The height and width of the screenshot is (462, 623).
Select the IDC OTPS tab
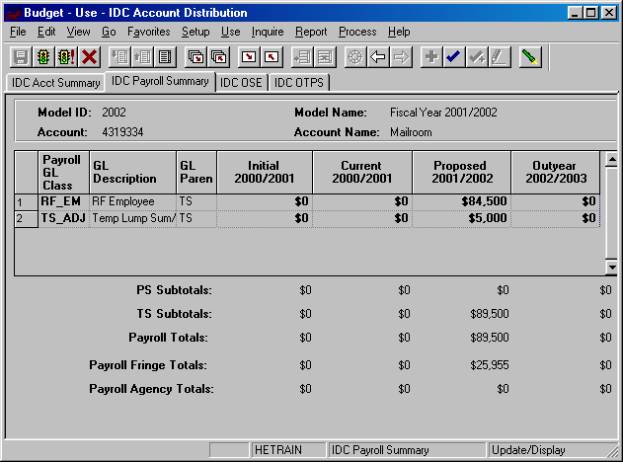[299, 82]
